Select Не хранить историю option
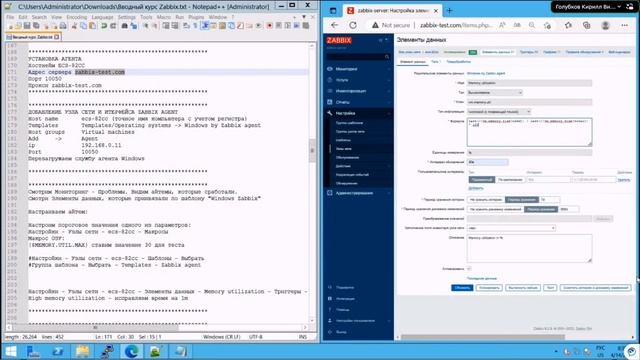 click(486, 200)
